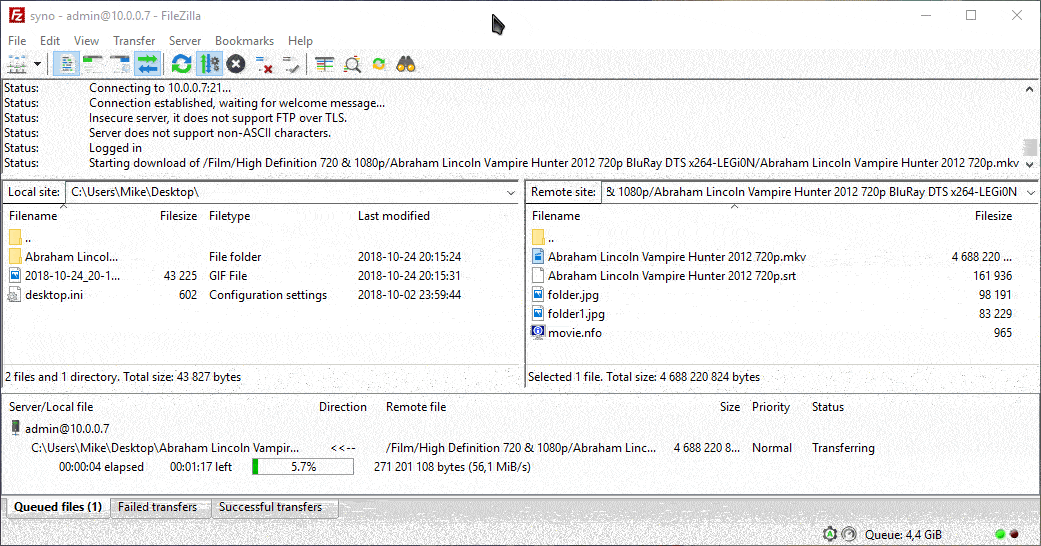Click the 5.7% transfer progress bar
This screenshot has height=546, width=1041.
[x=303, y=467]
